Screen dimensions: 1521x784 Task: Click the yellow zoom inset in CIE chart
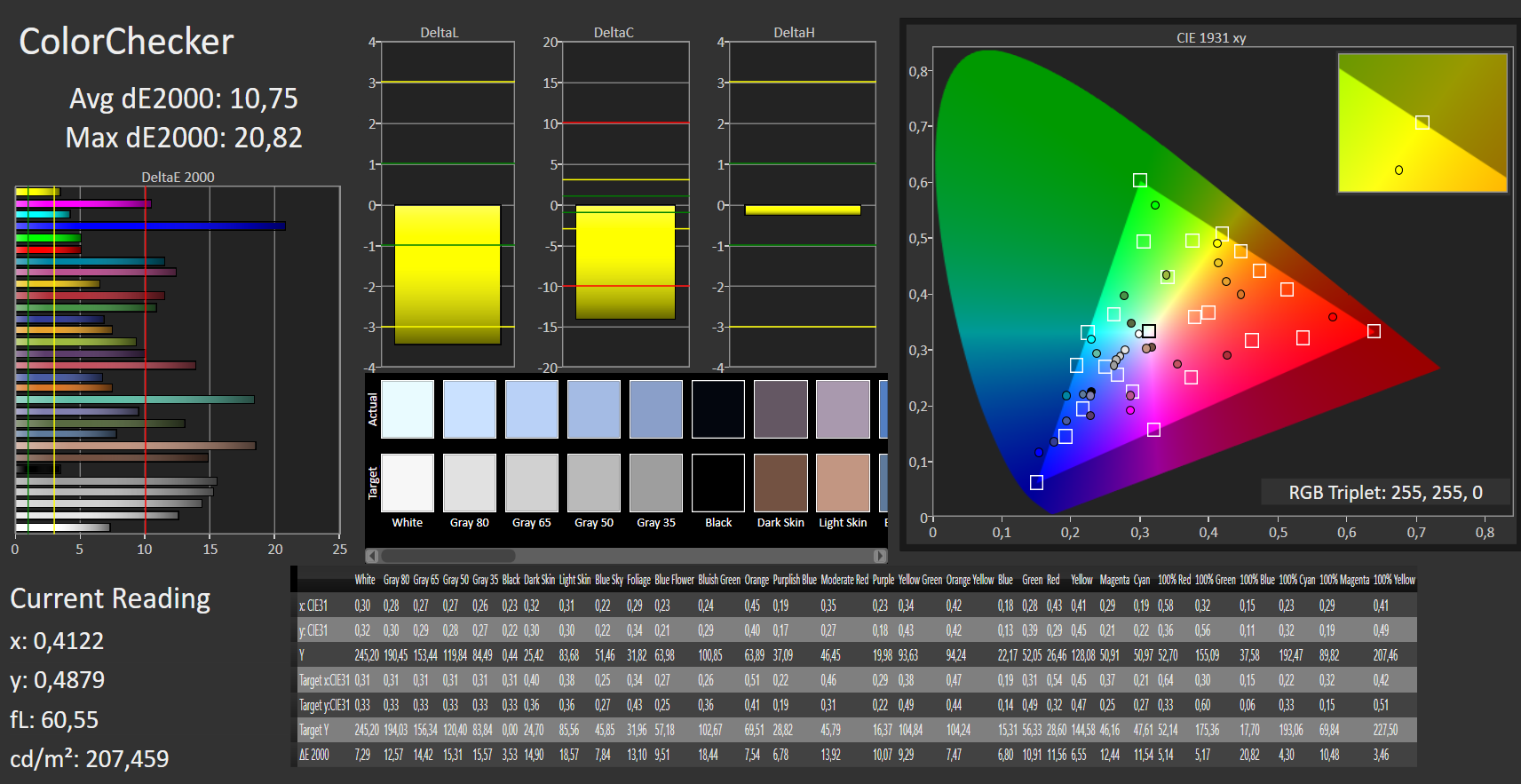tap(1422, 123)
